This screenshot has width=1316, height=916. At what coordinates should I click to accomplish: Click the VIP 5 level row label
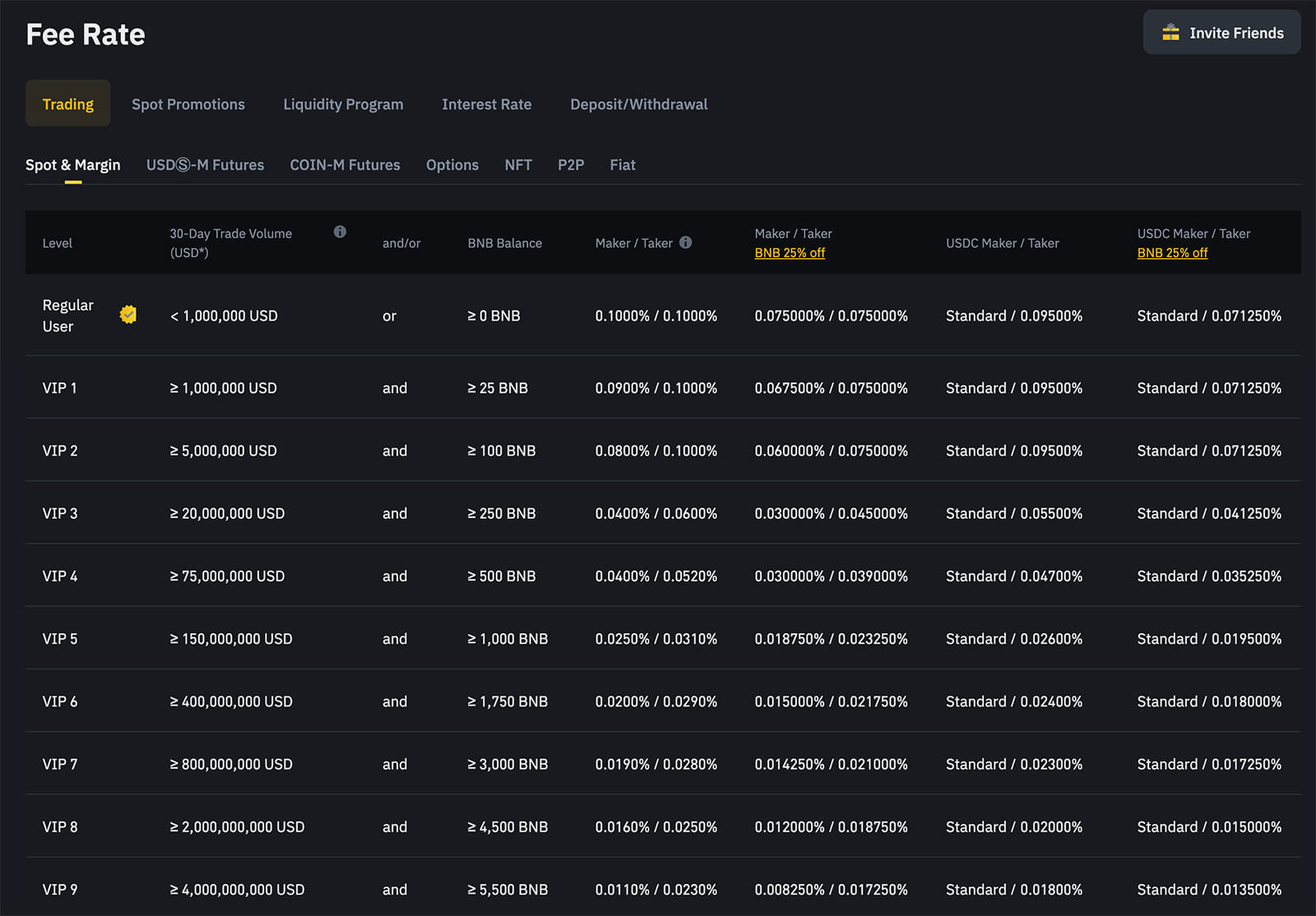pos(60,639)
